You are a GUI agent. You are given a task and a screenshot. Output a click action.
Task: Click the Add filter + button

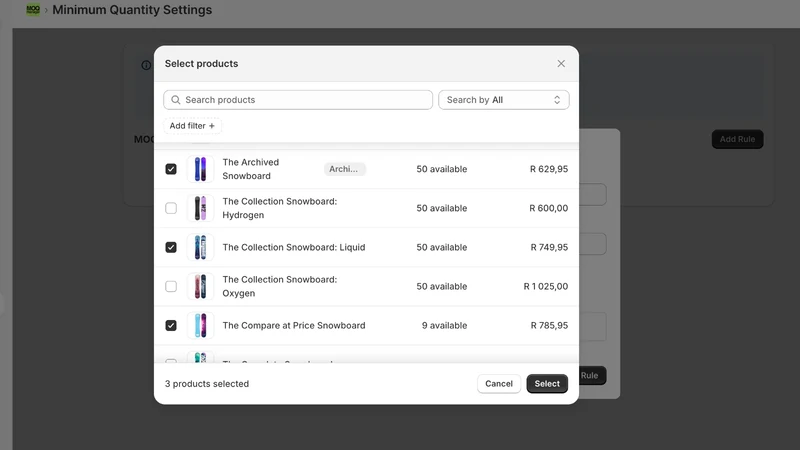192,126
